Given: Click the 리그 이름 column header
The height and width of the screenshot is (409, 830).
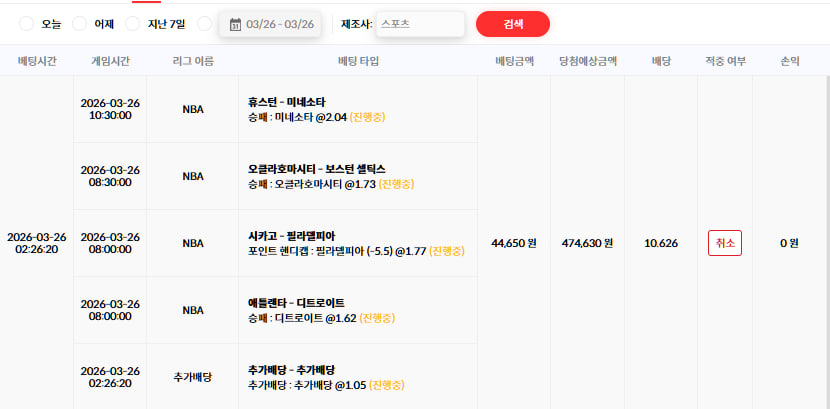Looking at the screenshot, I should coord(193,61).
